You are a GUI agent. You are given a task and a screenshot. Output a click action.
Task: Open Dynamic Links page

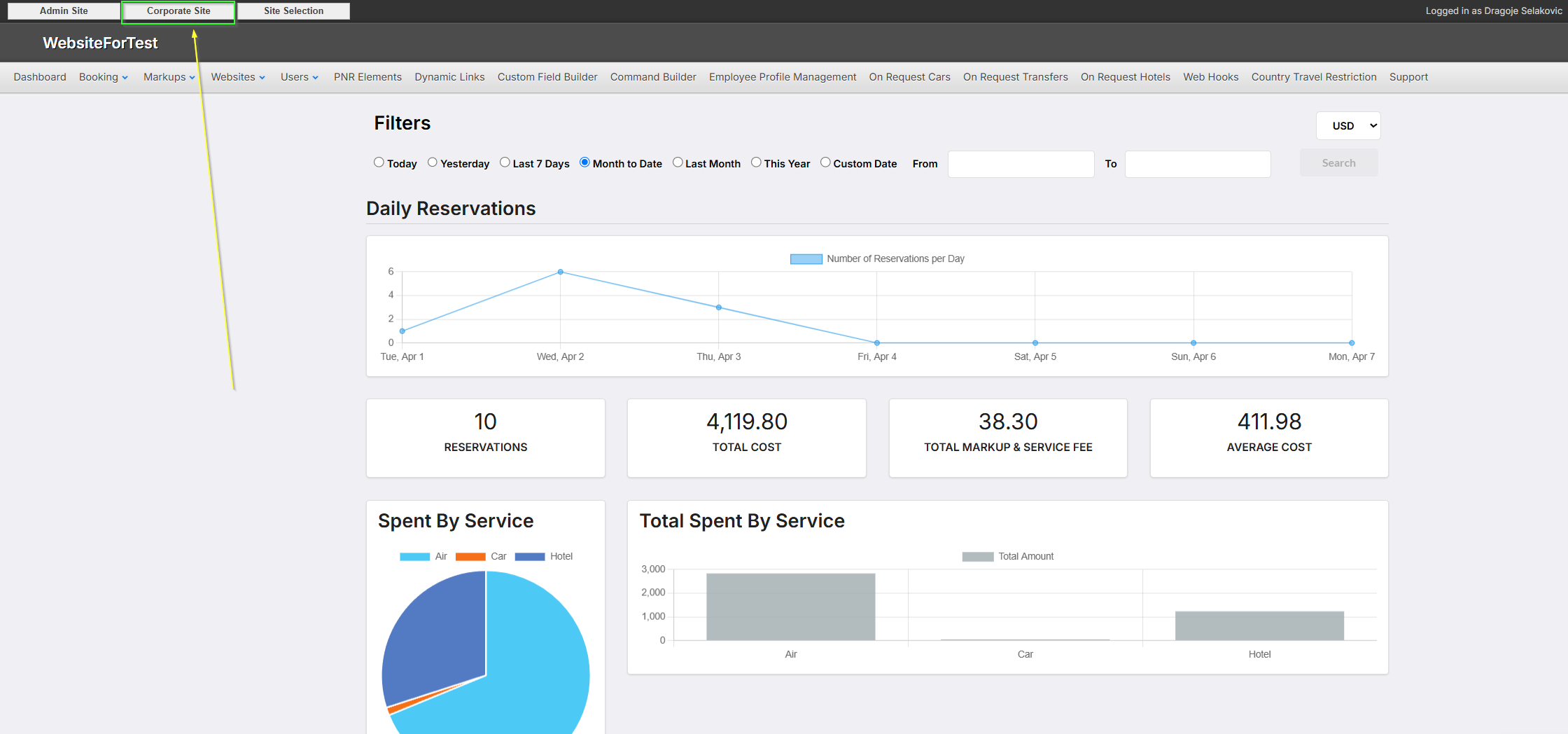point(449,77)
